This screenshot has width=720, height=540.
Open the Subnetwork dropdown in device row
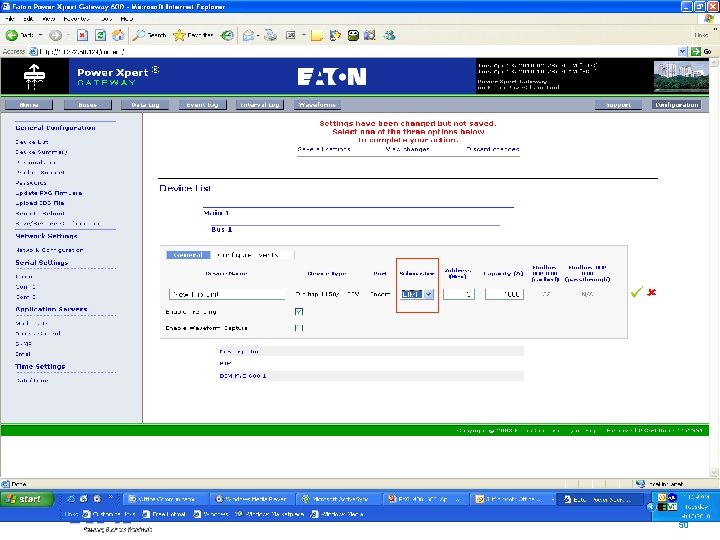(x=417, y=294)
